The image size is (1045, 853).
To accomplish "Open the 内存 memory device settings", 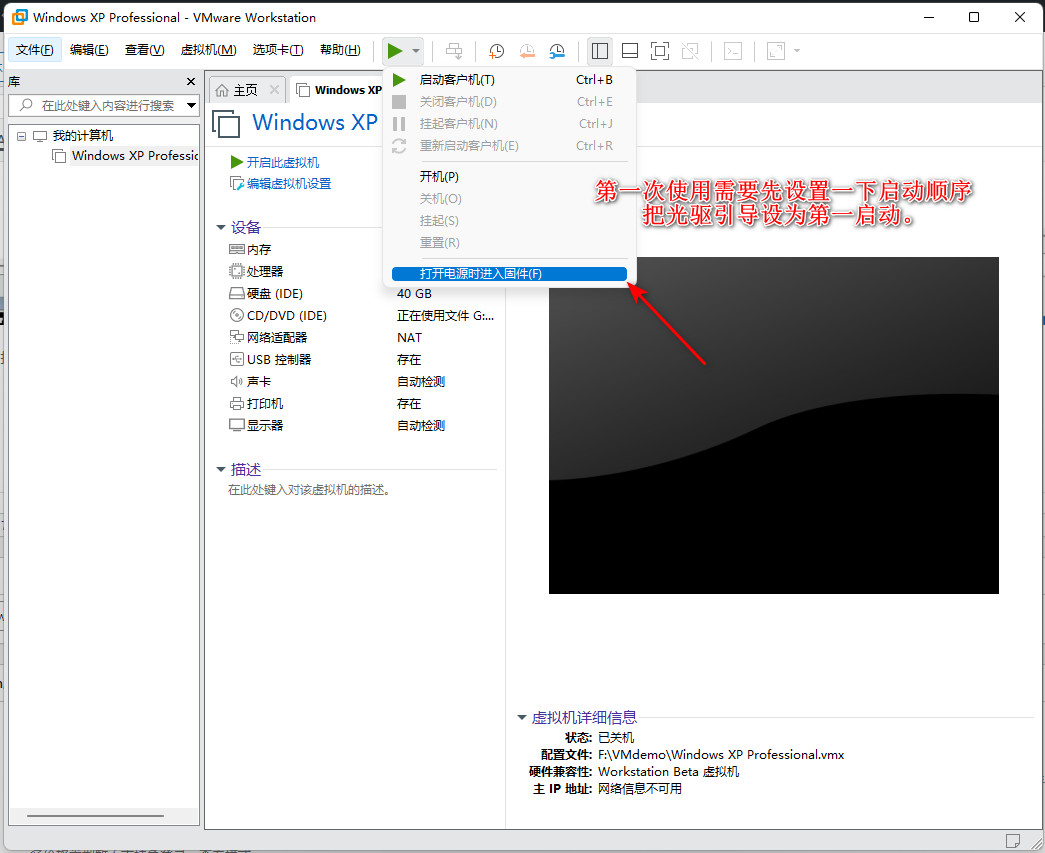I will tap(260, 249).
